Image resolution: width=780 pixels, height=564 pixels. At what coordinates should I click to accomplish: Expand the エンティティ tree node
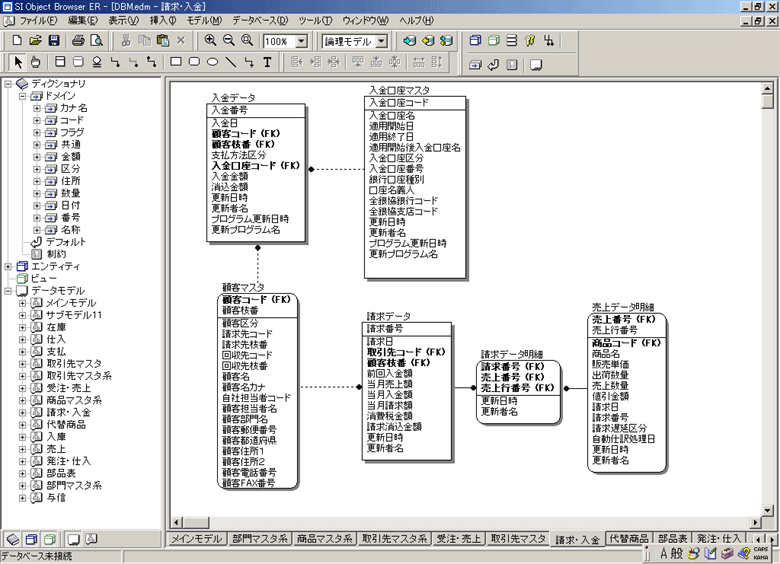point(8,267)
